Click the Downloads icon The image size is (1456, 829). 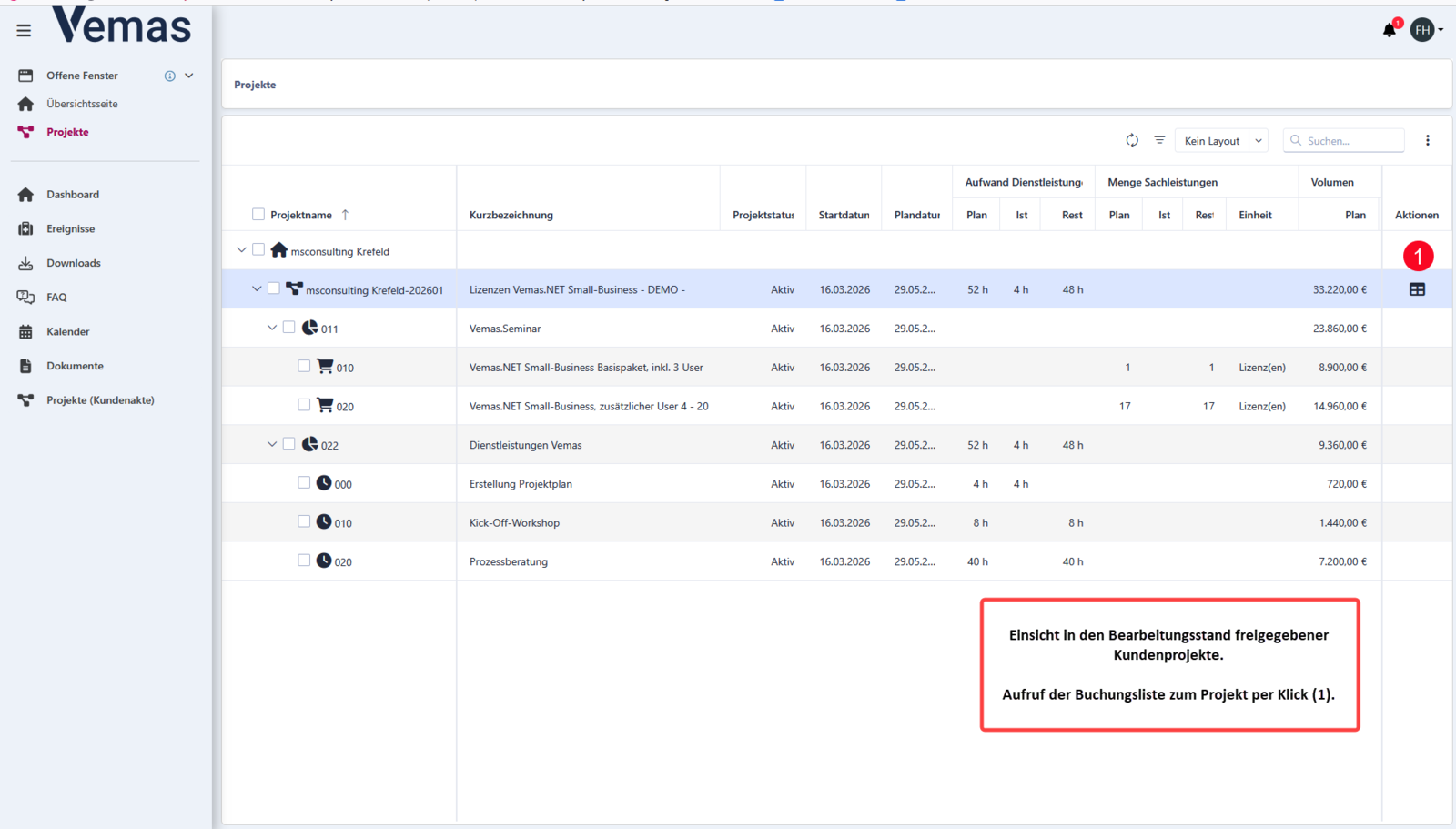coord(25,263)
